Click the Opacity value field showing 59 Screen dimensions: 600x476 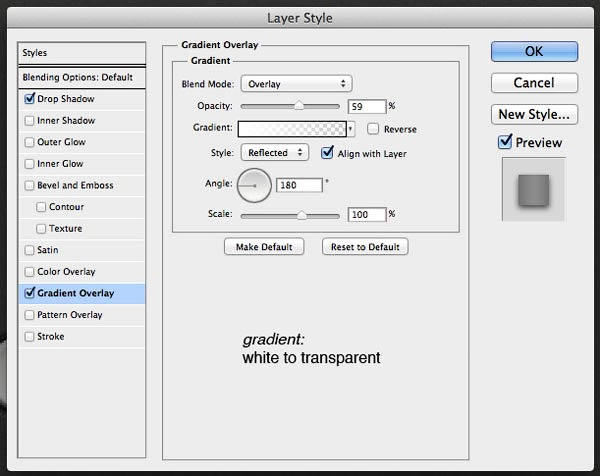(x=367, y=106)
